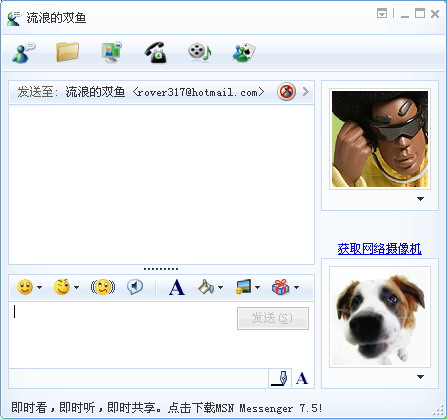Image resolution: width=447 pixels, height=419 pixels.
Task: Open the activities film reel icon
Action: [x=199, y=52]
